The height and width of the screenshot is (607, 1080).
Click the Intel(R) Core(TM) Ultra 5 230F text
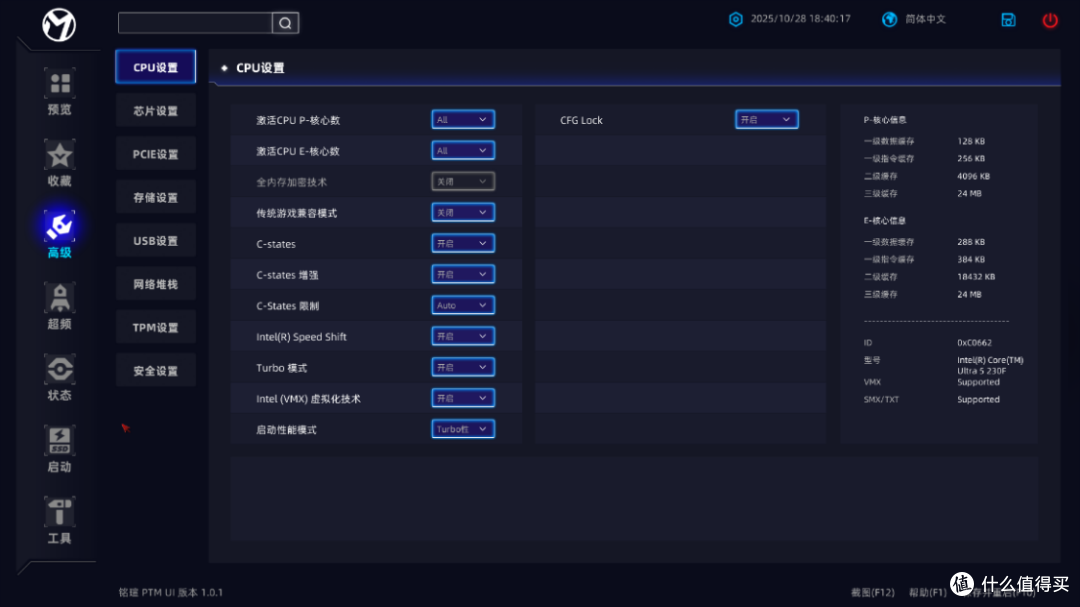point(990,365)
